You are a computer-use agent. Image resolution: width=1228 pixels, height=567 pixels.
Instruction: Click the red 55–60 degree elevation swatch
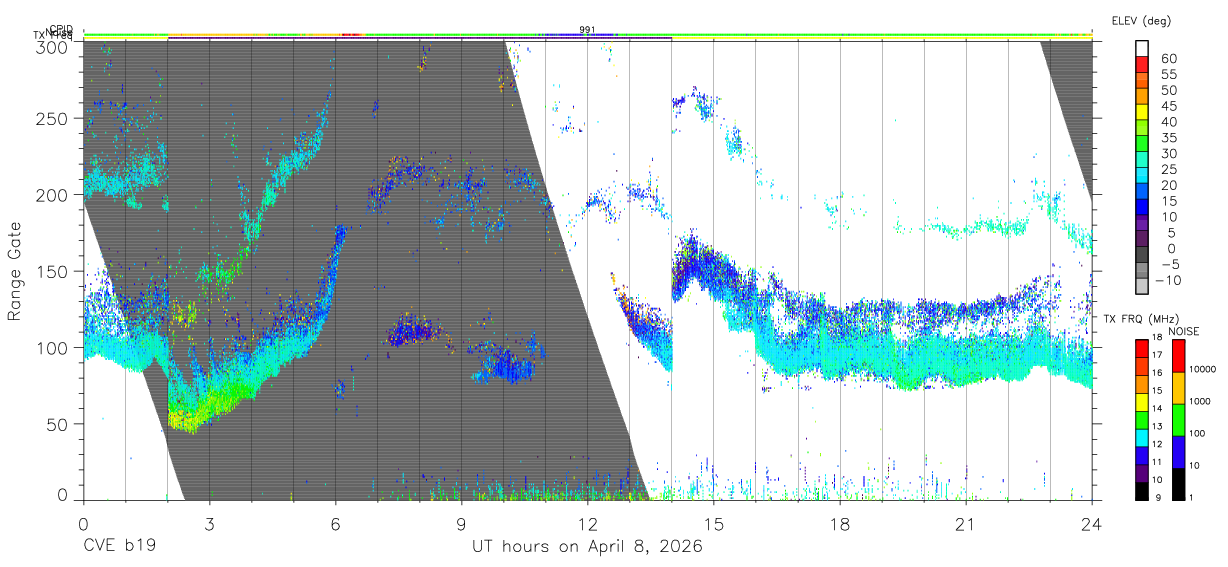pos(1144,66)
